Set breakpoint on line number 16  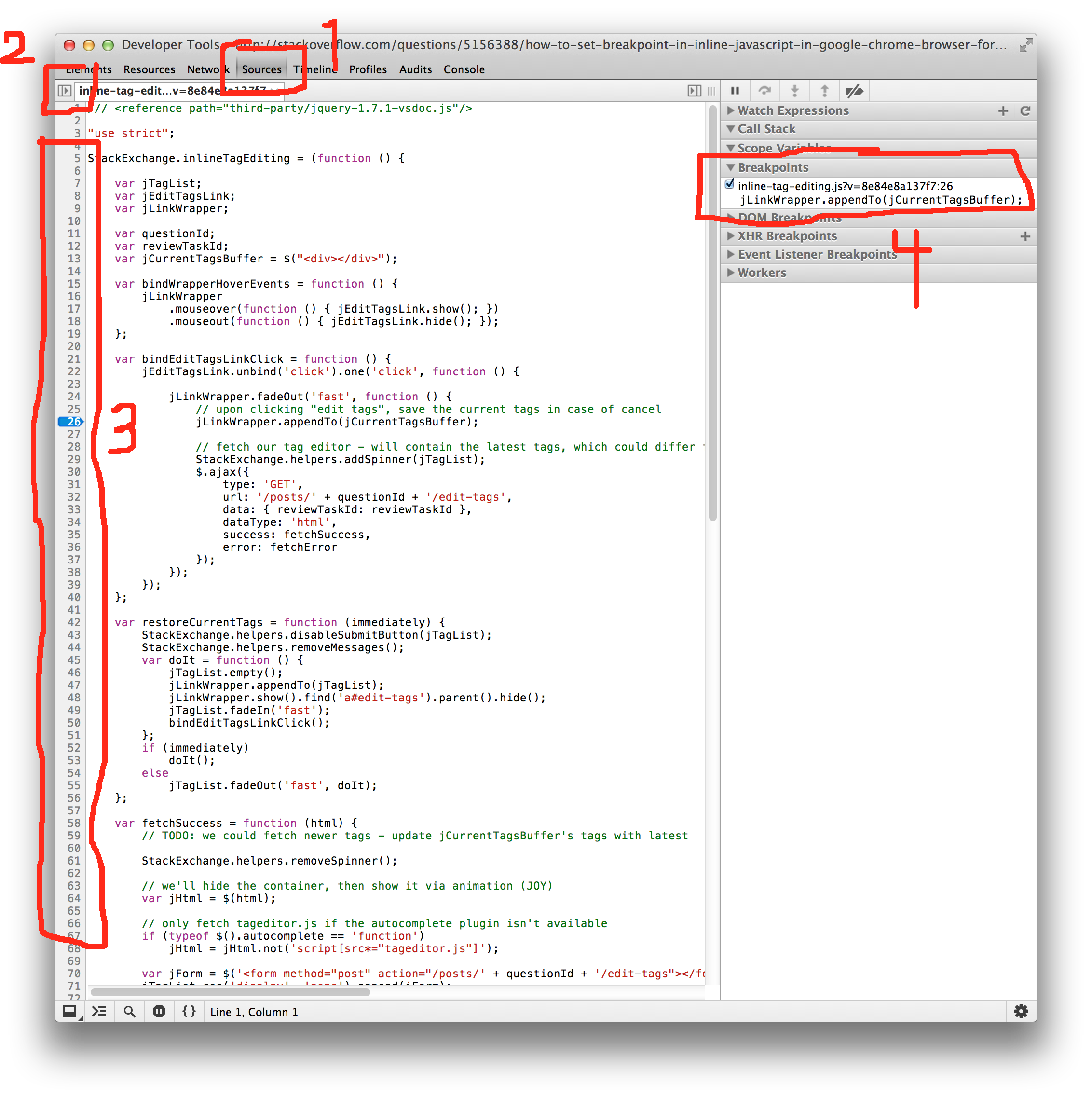[x=74, y=297]
